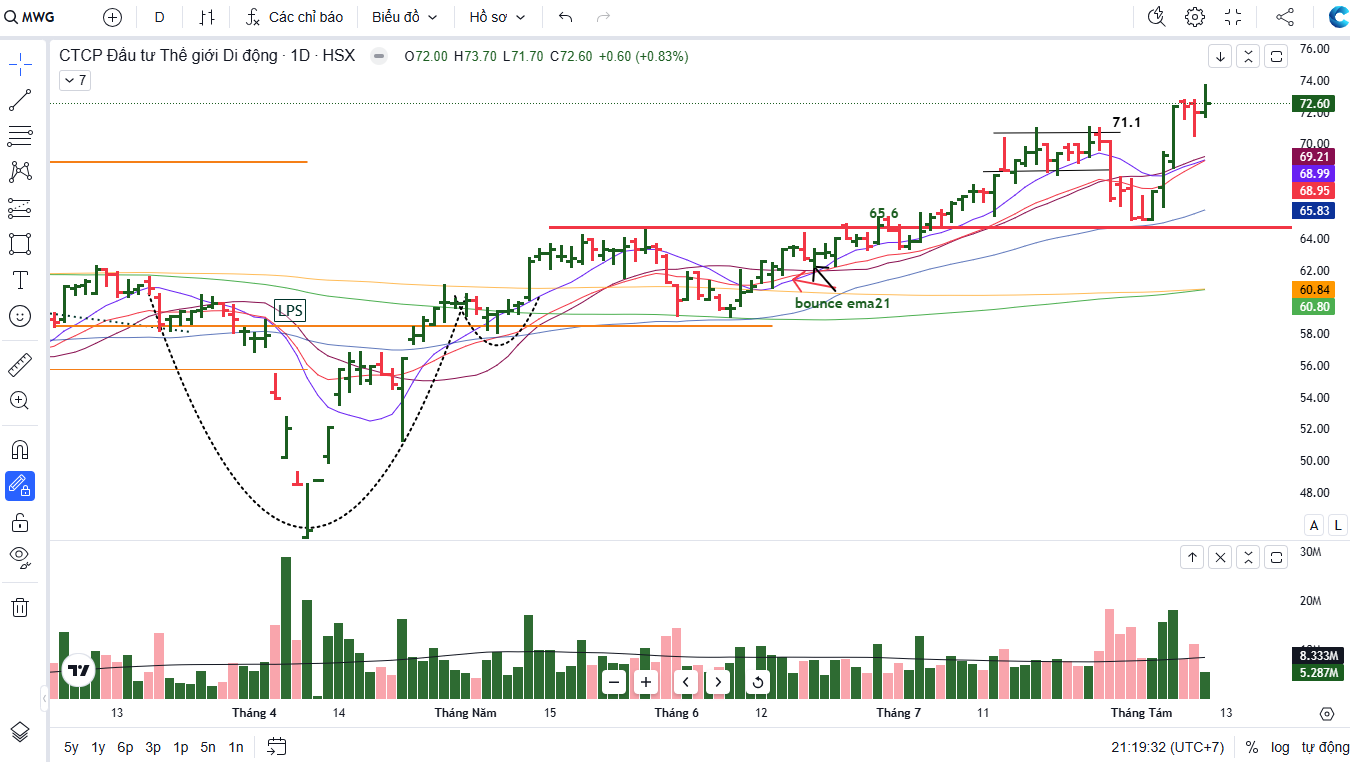Select the ruler measure tool
1350x762 pixels.
click(x=20, y=364)
